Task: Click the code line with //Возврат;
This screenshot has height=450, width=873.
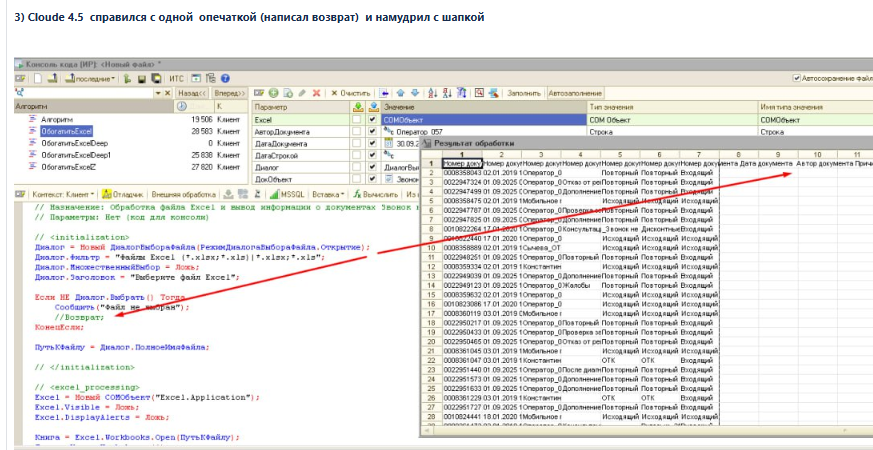Action: point(79,317)
